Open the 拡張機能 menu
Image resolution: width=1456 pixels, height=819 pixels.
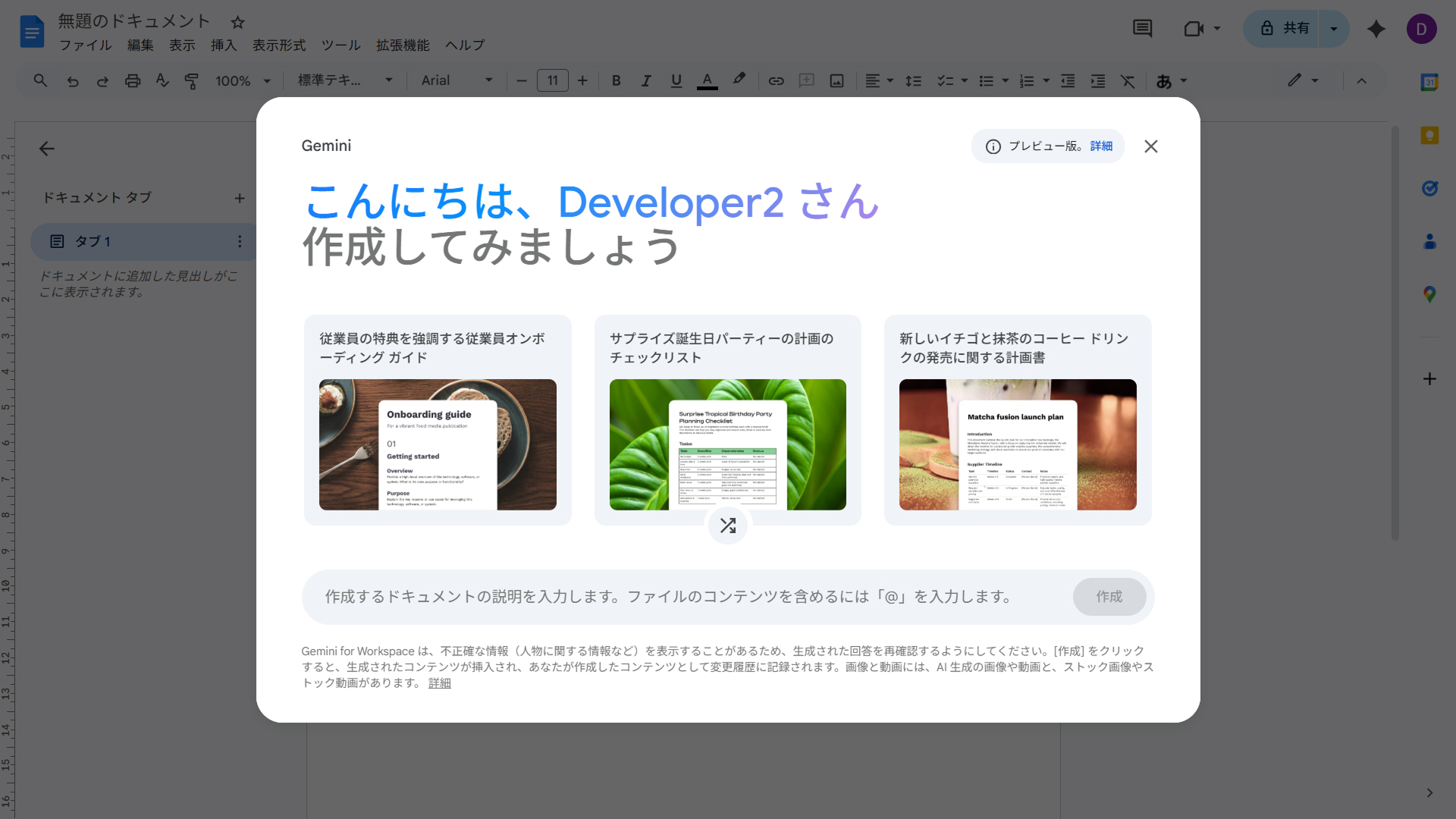point(403,45)
